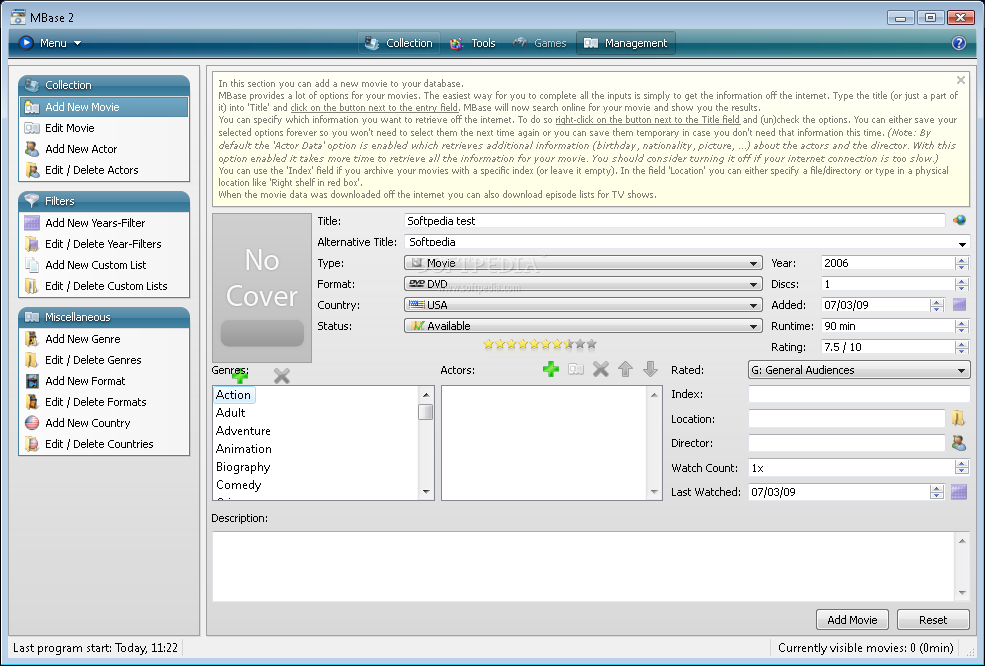Set rating using the star bar
Image resolution: width=985 pixels, height=666 pixels.
coord(540,344)
